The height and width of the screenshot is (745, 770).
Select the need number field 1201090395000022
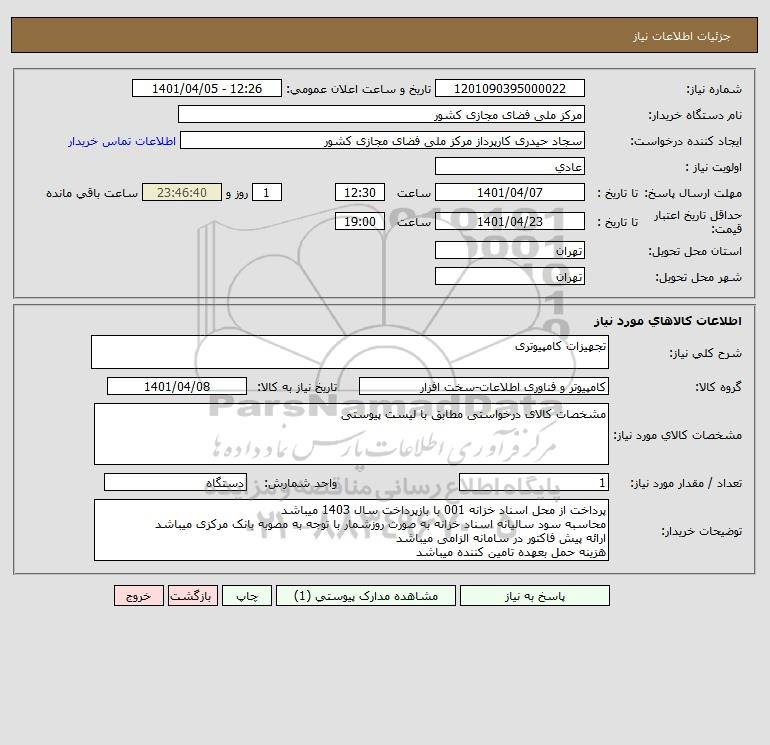(x=510, y=88)
